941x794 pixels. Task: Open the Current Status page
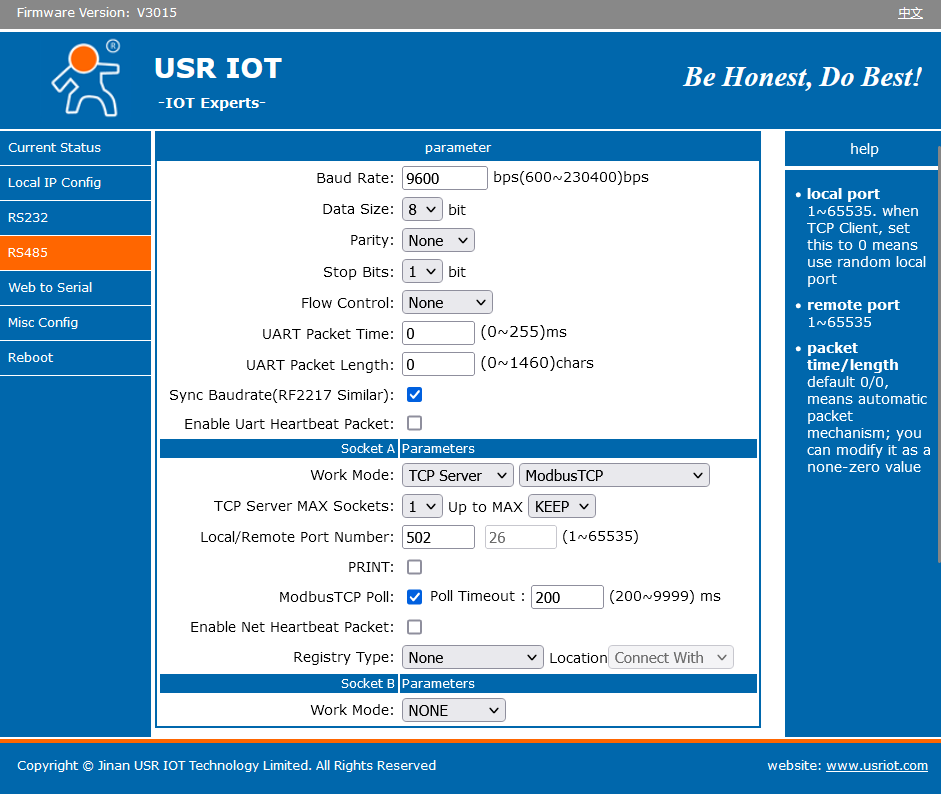click(x=55, y=148)
